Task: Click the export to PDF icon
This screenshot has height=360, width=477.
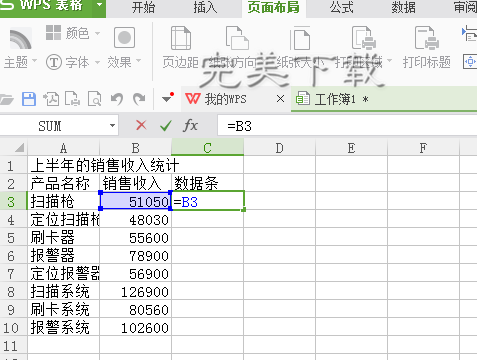Action: point(51,99)
